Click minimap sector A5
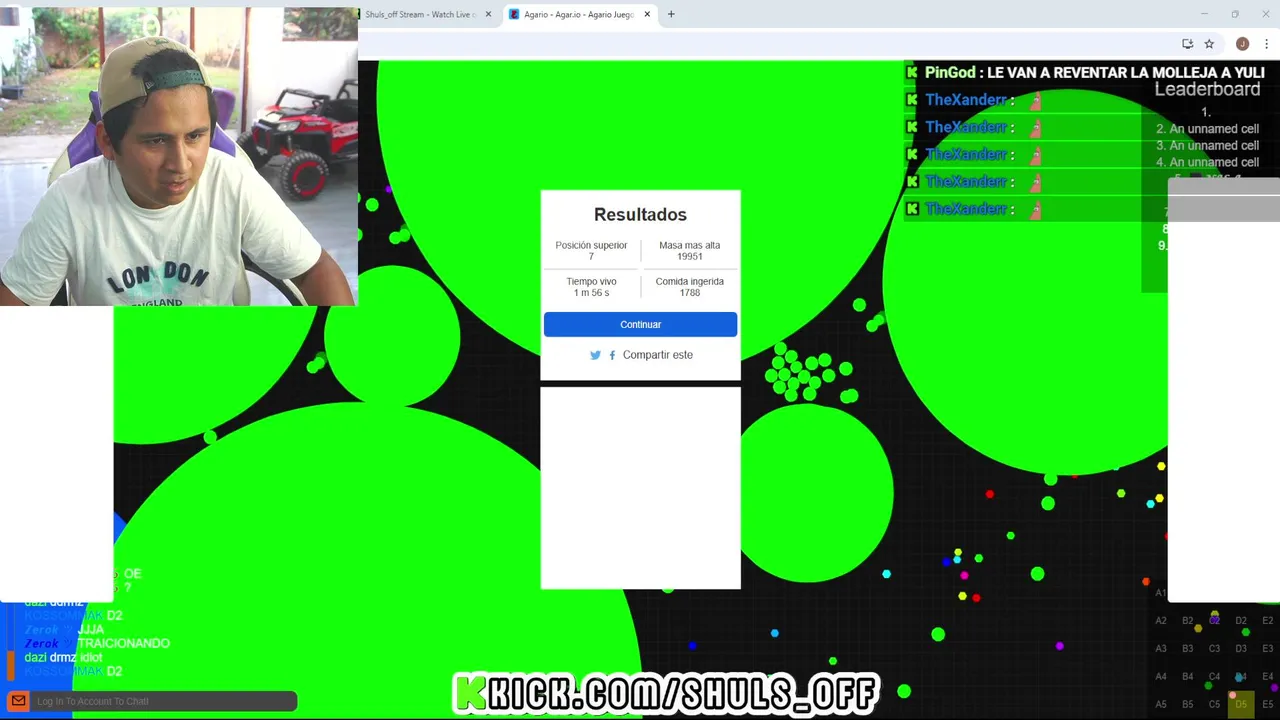 (1161, 704)
